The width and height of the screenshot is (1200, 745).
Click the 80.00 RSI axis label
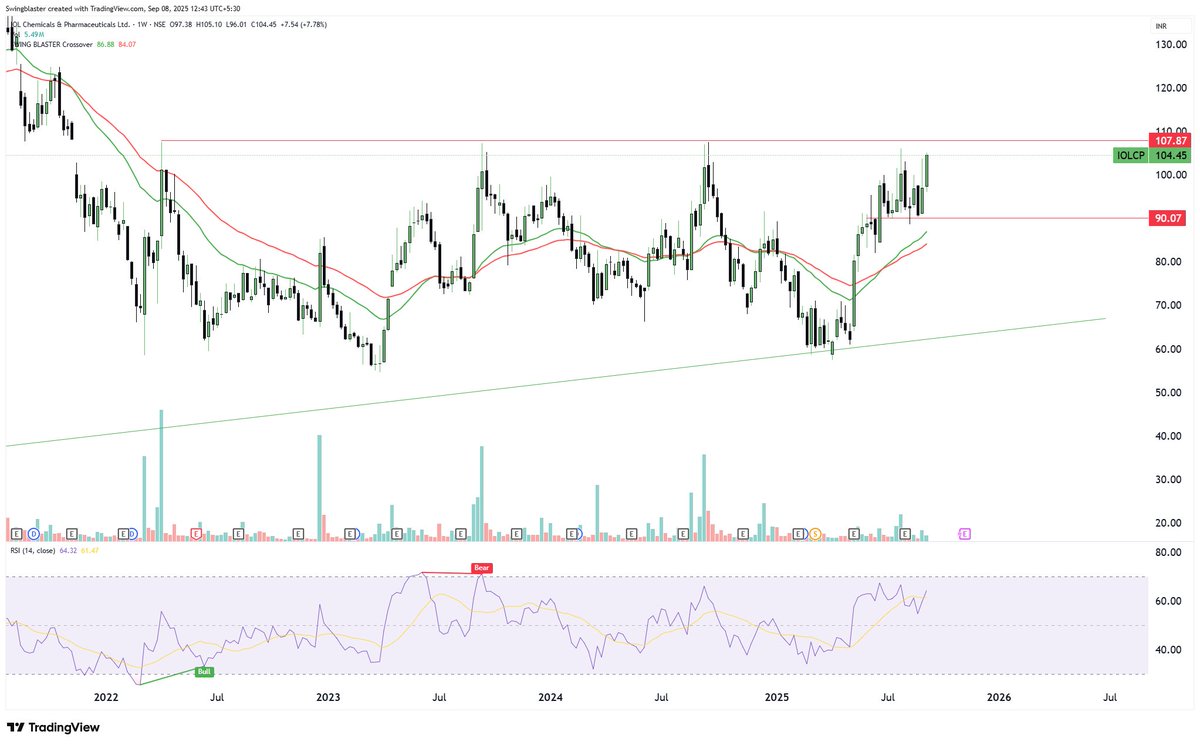[x=1169, y=552]
